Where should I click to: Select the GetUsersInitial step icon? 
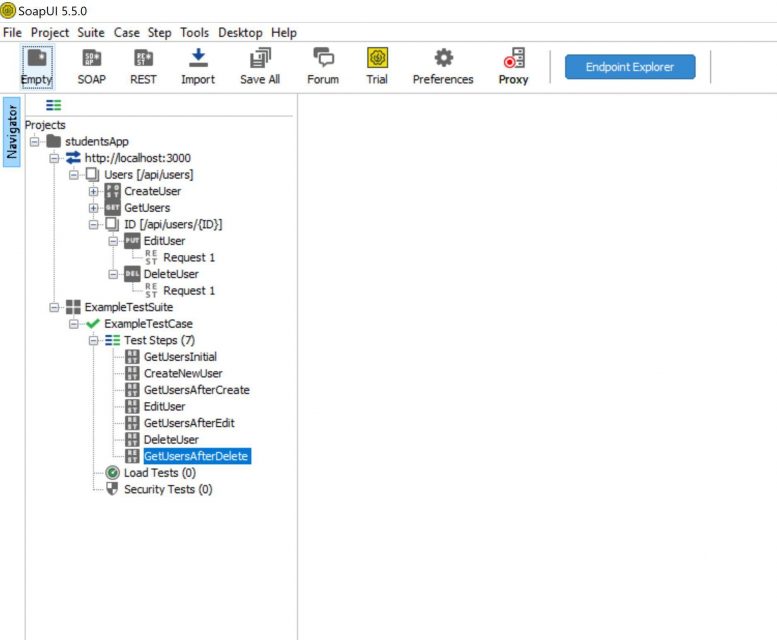132,357
